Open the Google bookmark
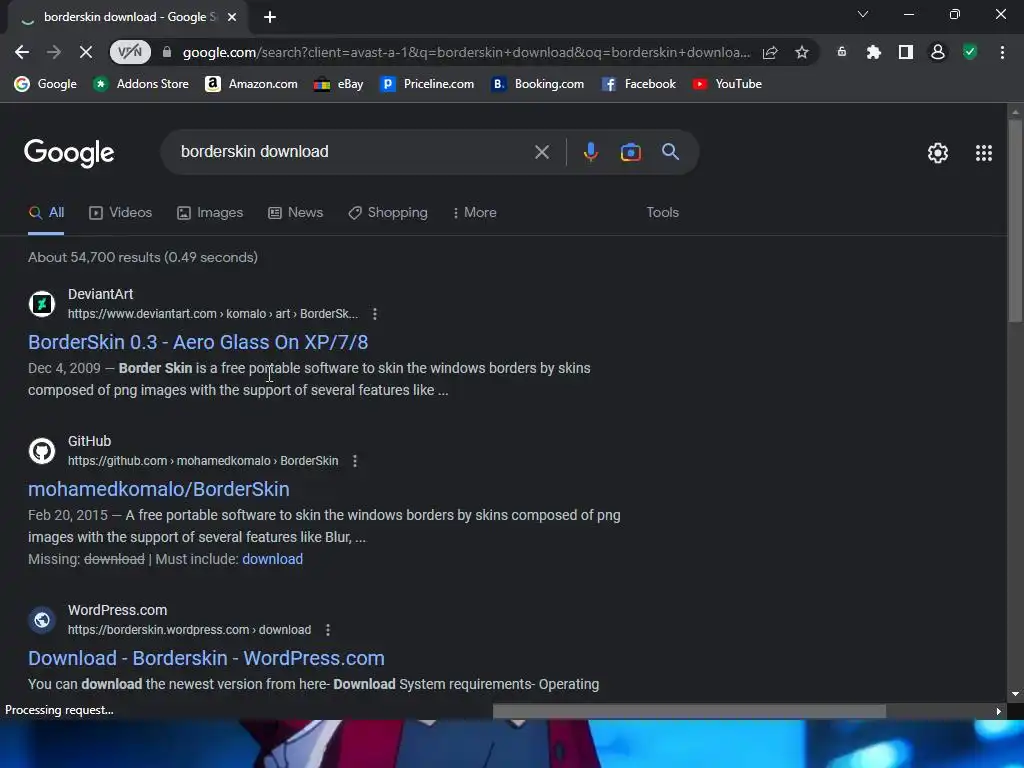 (x=46, y=84)
